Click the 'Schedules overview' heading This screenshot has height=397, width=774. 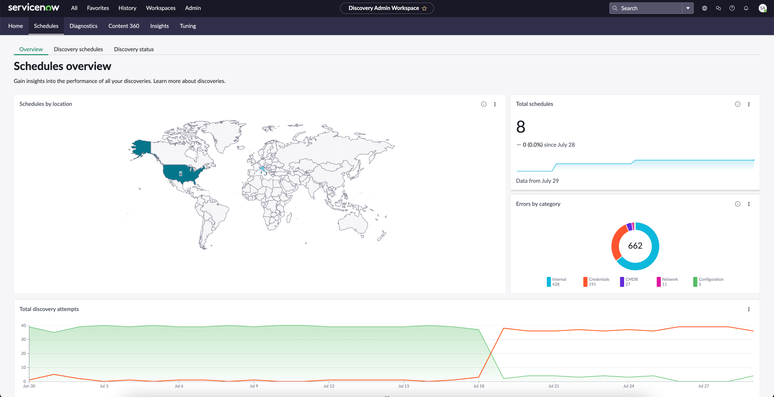tap(63, 66)
